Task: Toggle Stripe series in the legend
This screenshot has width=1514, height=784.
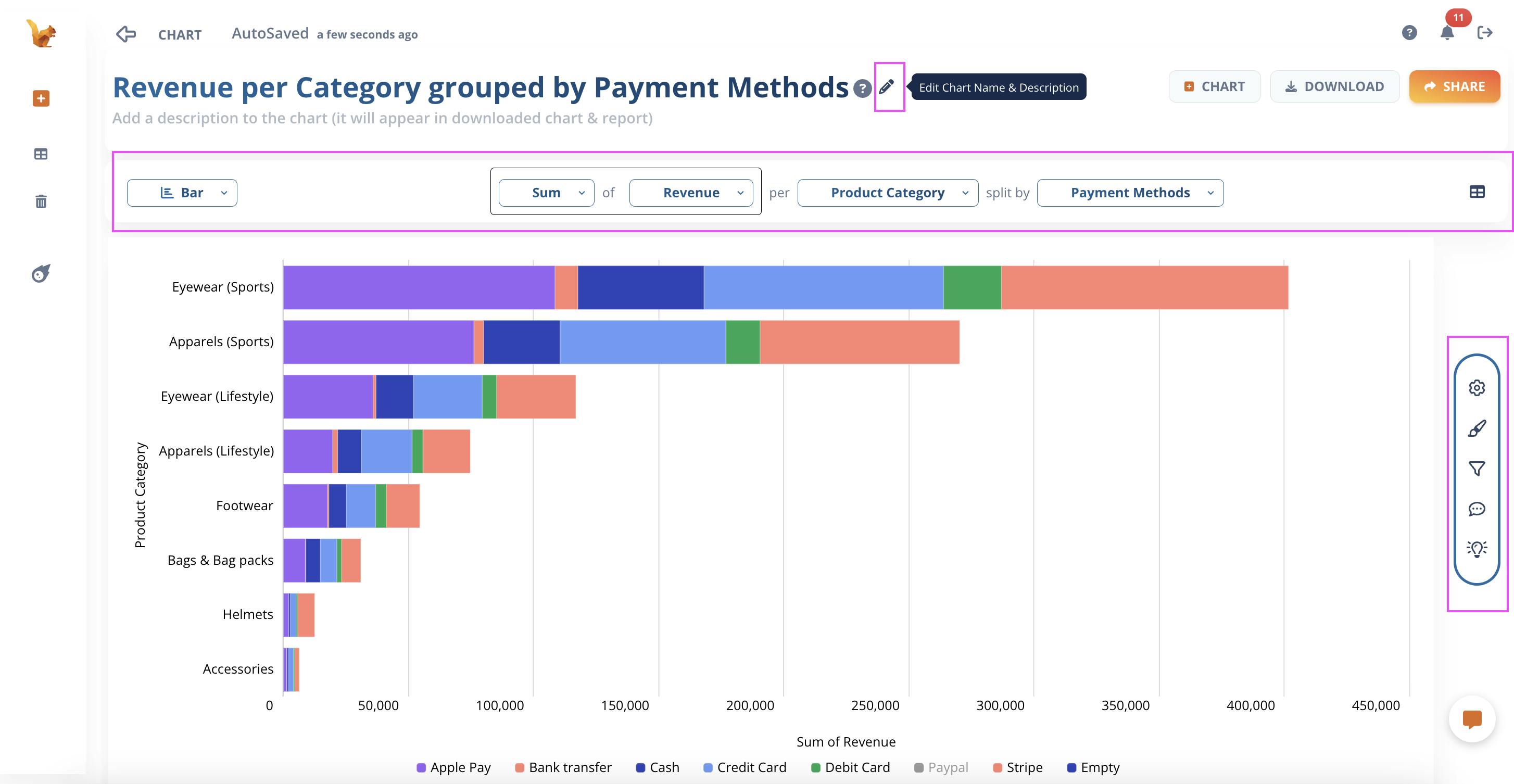Action: coord(1018,767)
